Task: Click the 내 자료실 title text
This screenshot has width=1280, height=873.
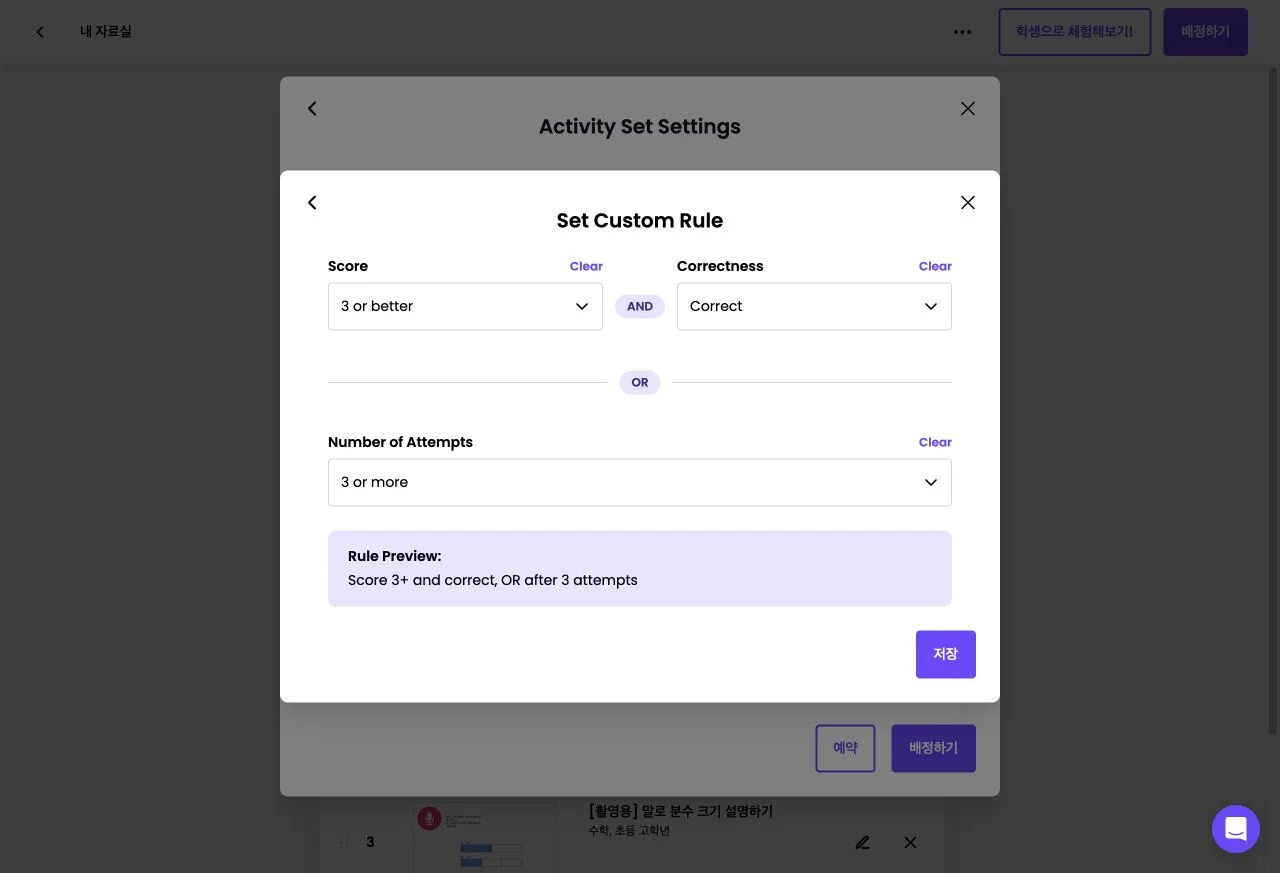Action: (x=106, y=32)
